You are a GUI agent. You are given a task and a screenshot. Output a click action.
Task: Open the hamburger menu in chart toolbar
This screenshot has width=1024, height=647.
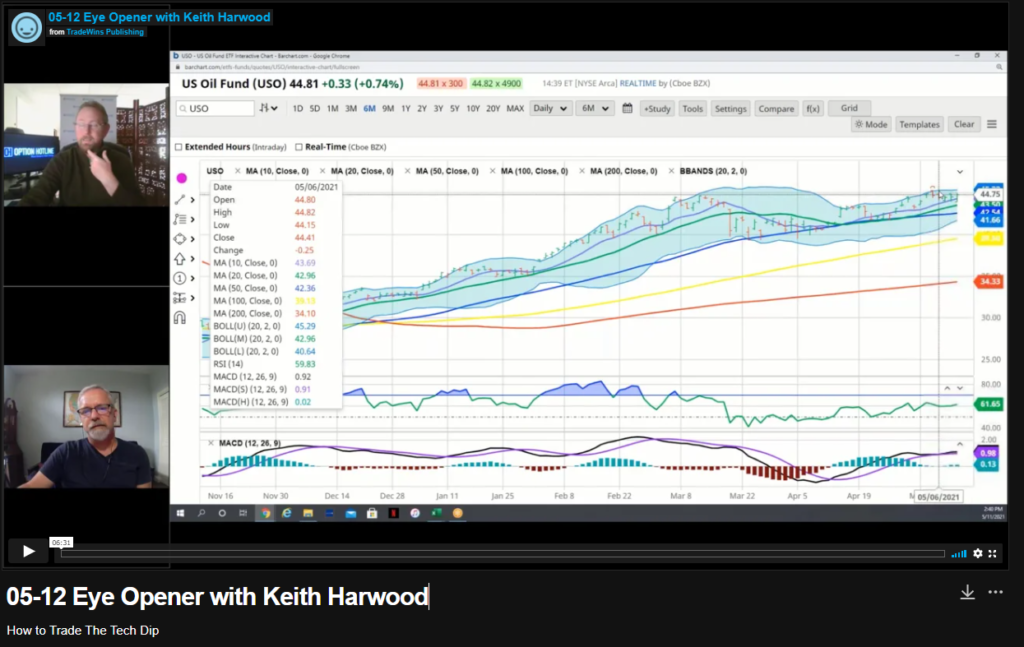pos(992,125)
